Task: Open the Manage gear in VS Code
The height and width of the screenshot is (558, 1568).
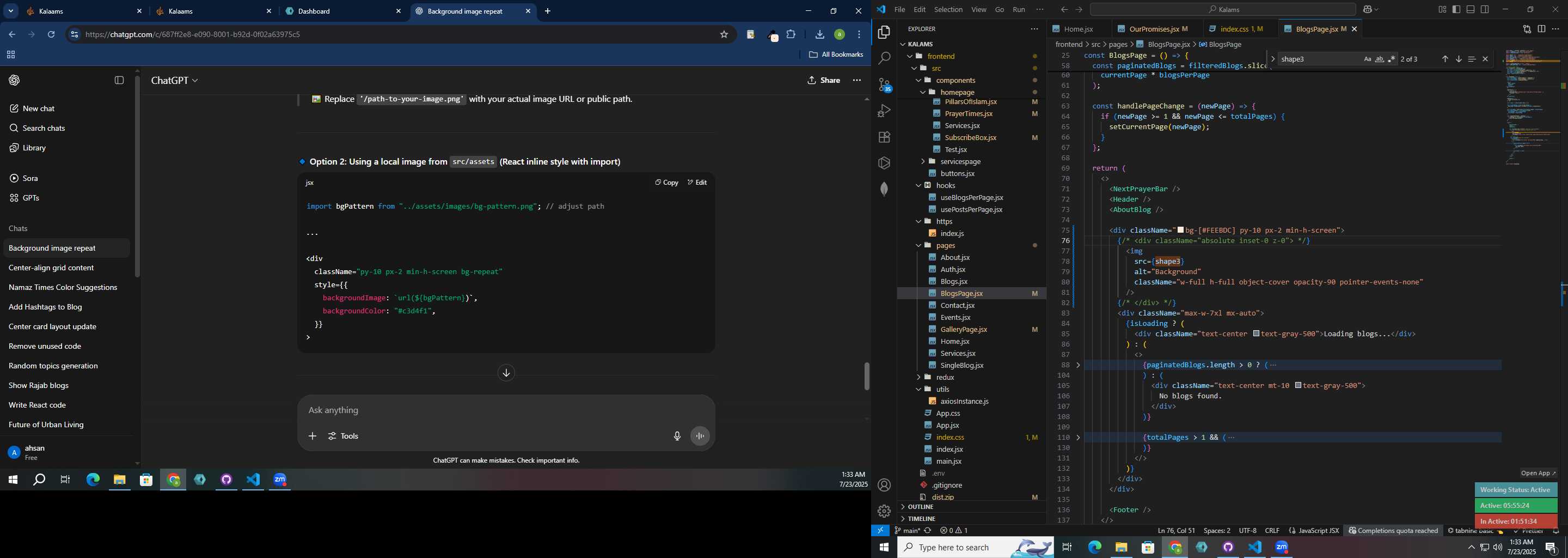Action: (x=884, y=511)
